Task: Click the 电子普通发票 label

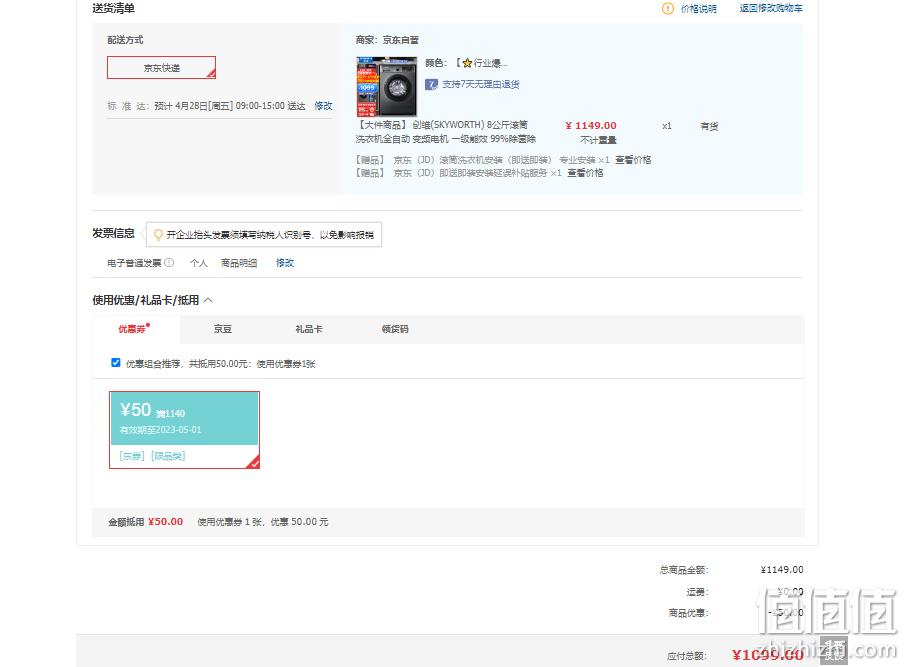Action: coord(134,262)
